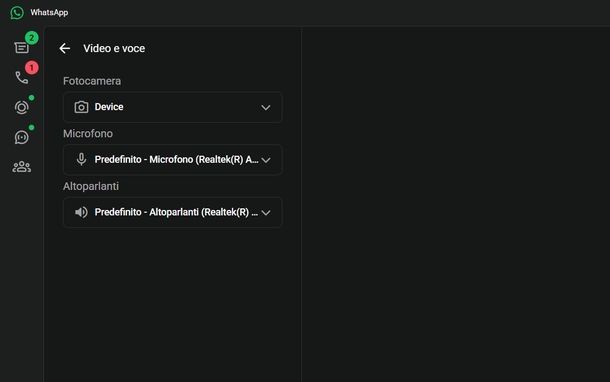Open the Communities tab with people icon
The width and height of the screenshot is (610, 382).
(x=21, y=167)
